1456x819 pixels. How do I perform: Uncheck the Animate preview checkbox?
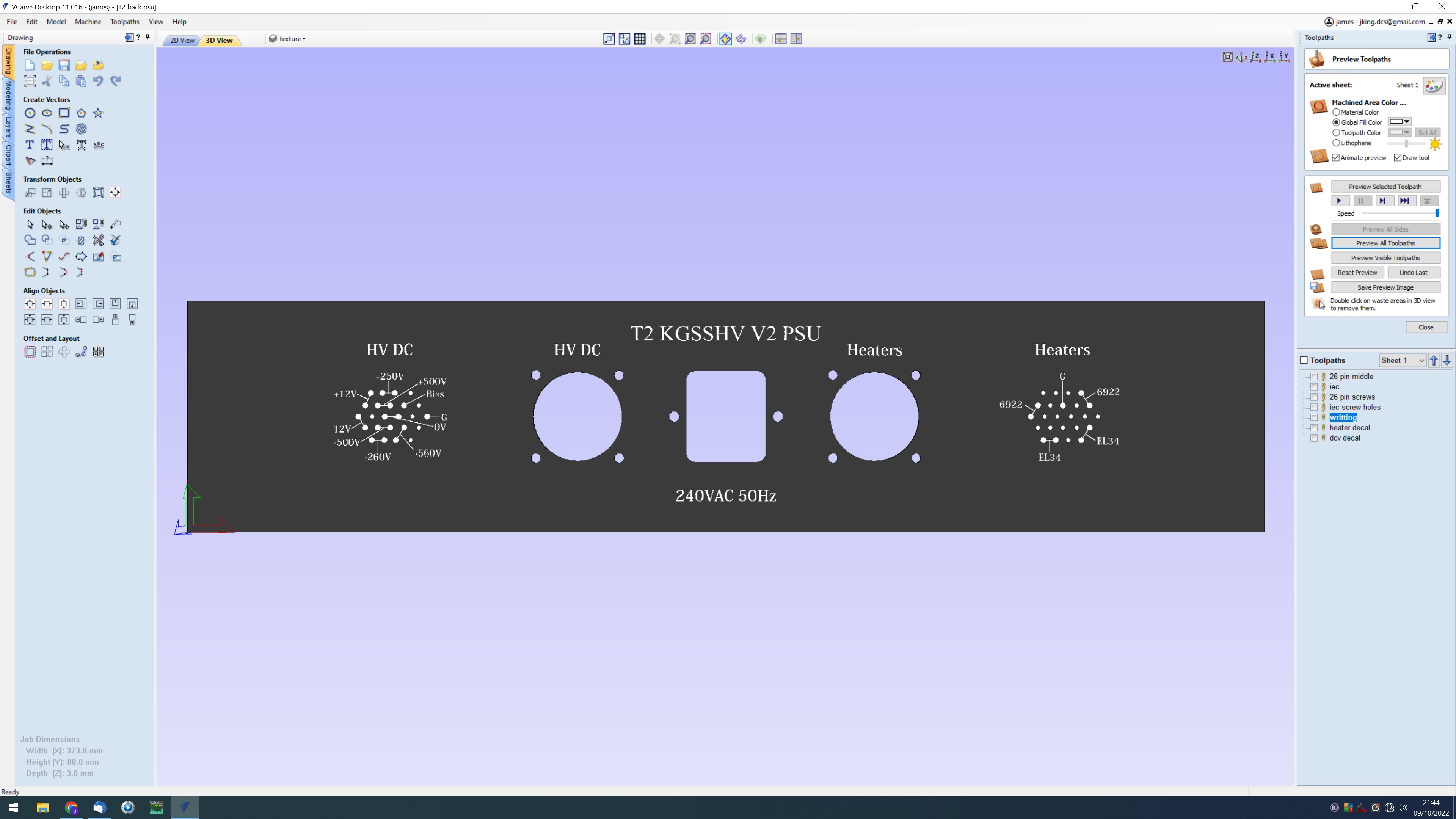click(1336, 158)
